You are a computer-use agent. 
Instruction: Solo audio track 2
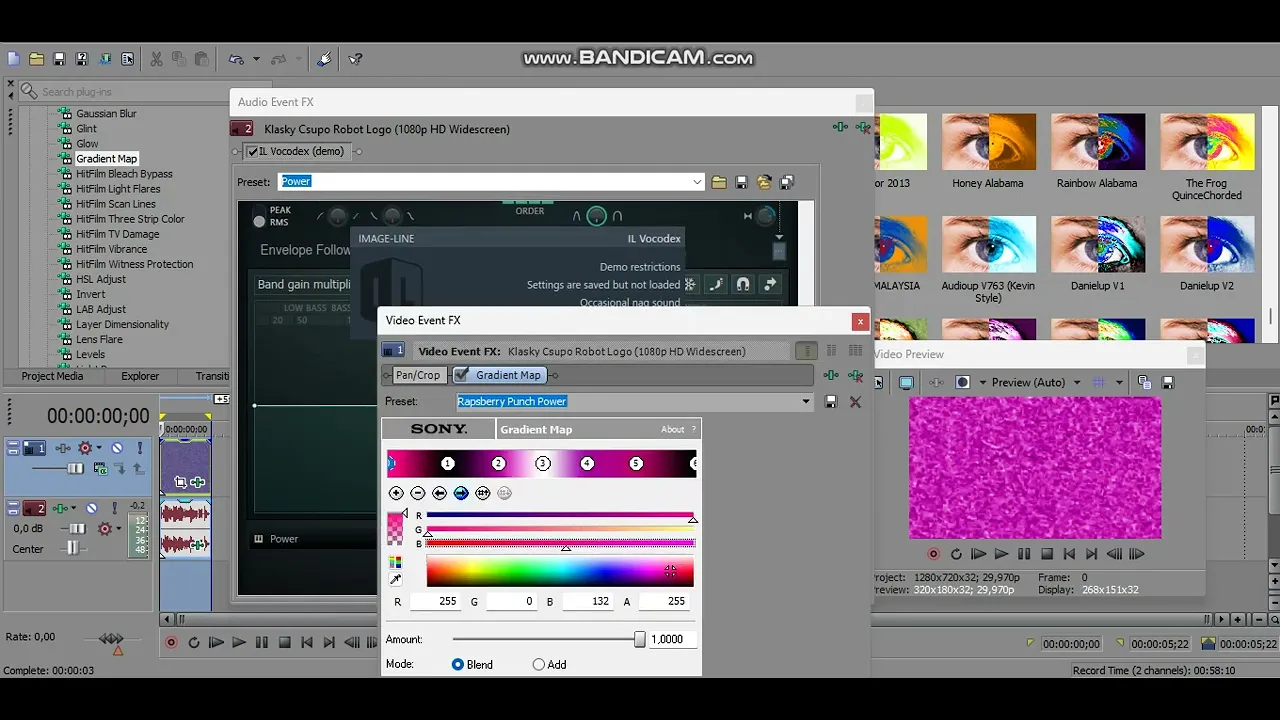coord(114,508)
